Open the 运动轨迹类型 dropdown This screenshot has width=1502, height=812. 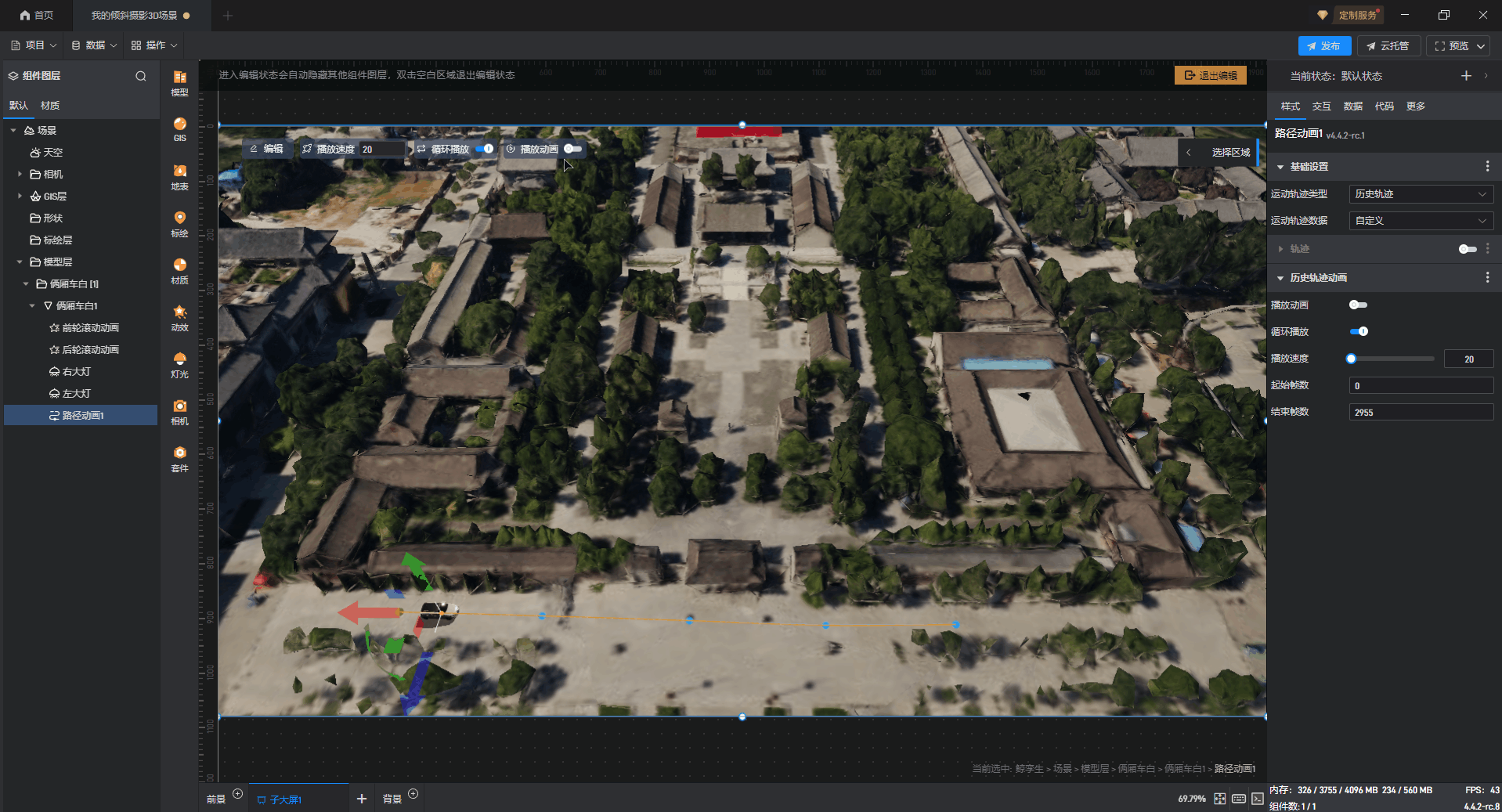point(1421,194)
